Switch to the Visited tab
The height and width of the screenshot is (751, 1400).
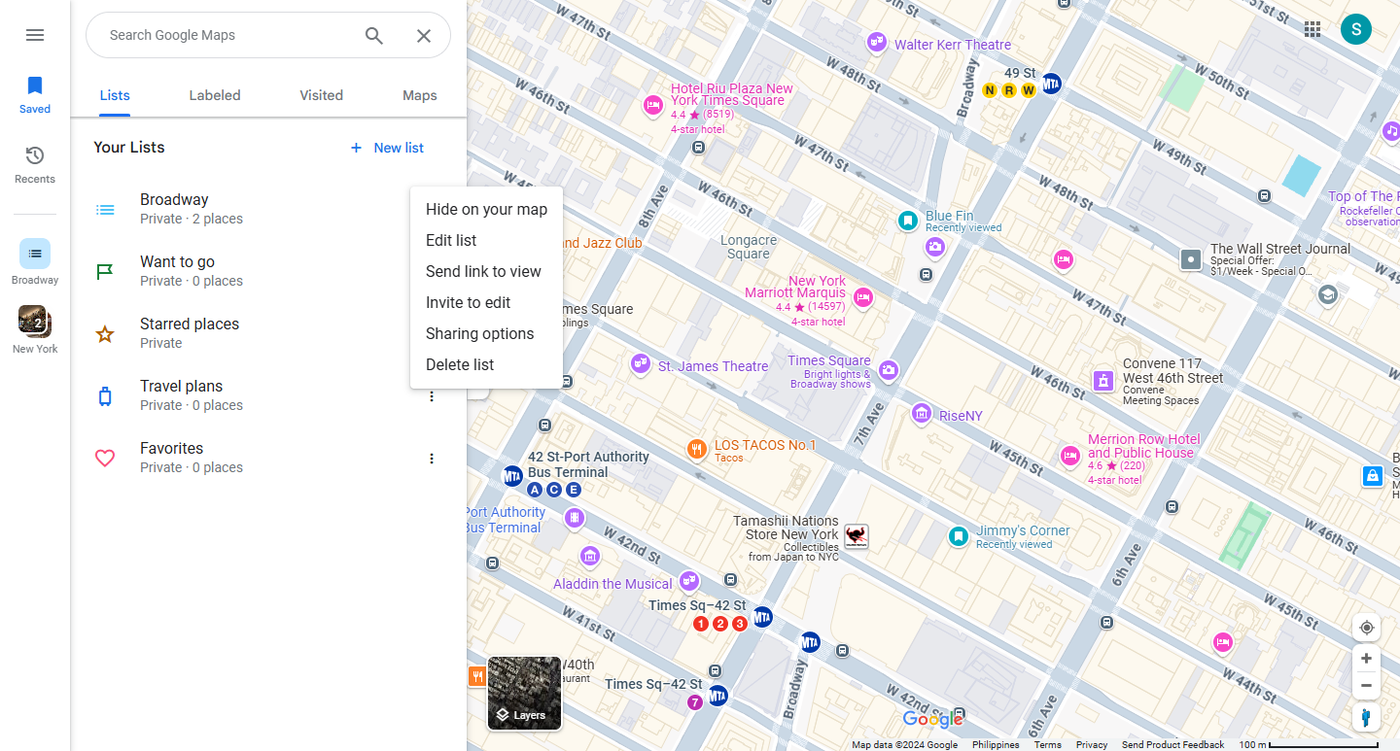click(x=321, y=96)
